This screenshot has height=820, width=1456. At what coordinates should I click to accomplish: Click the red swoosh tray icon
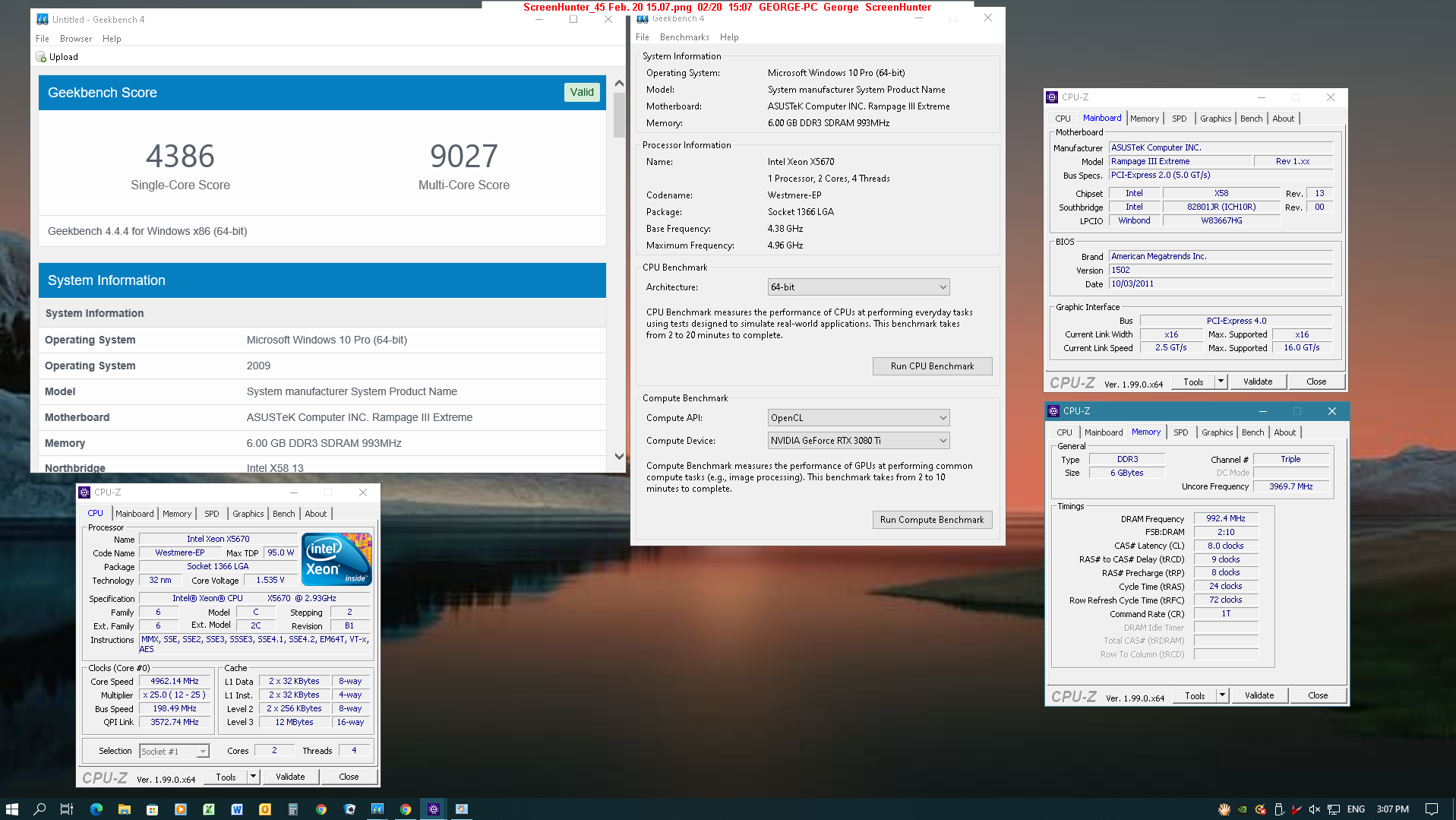coord(1297,809)
